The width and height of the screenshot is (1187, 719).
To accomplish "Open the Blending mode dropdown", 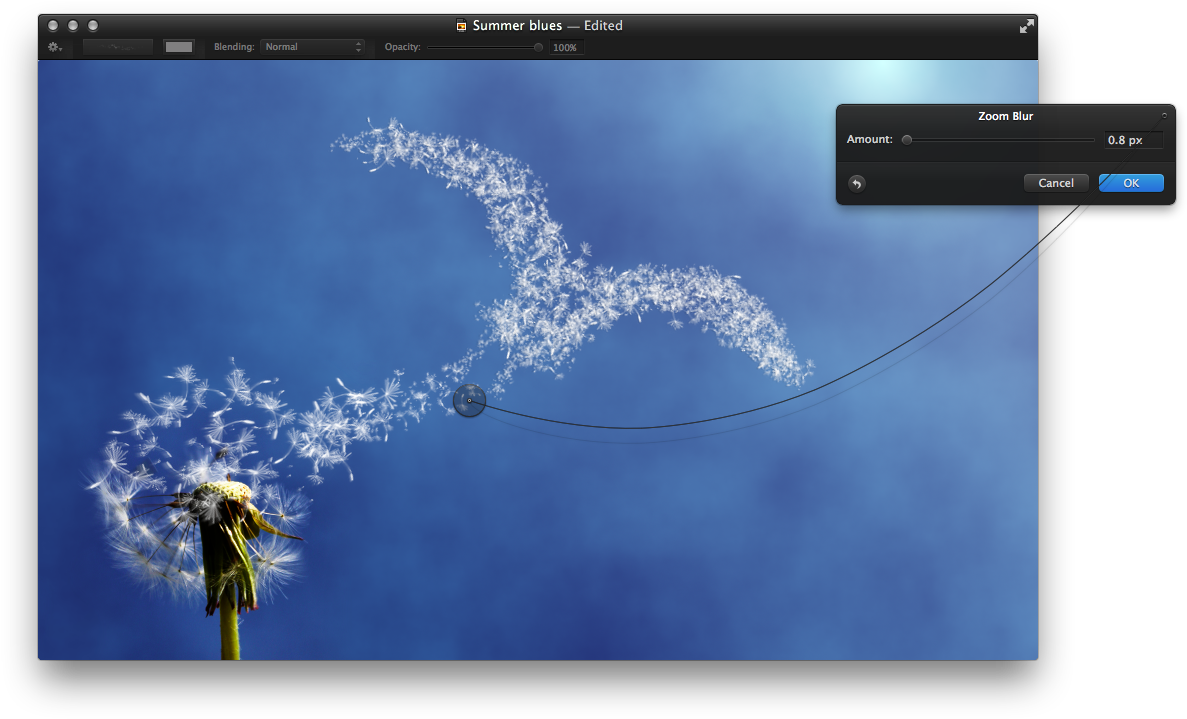I will point(313,47).
